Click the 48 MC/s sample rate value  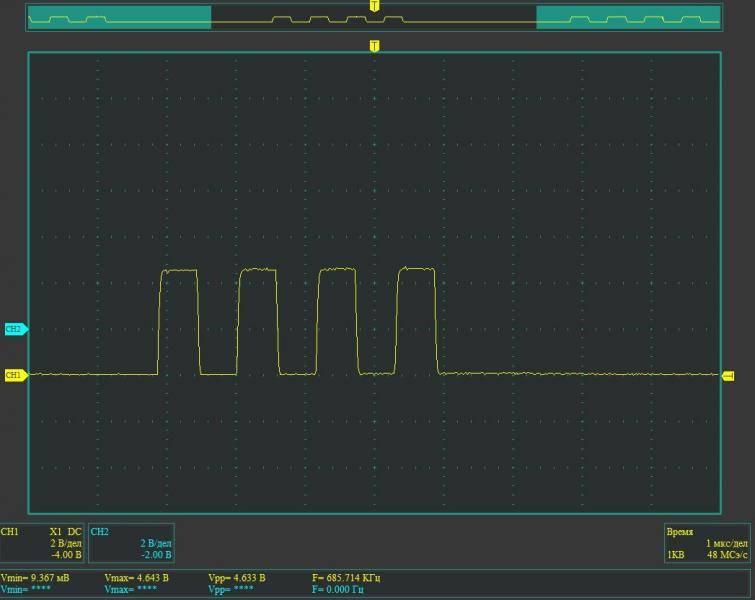[x=724, y=554]
